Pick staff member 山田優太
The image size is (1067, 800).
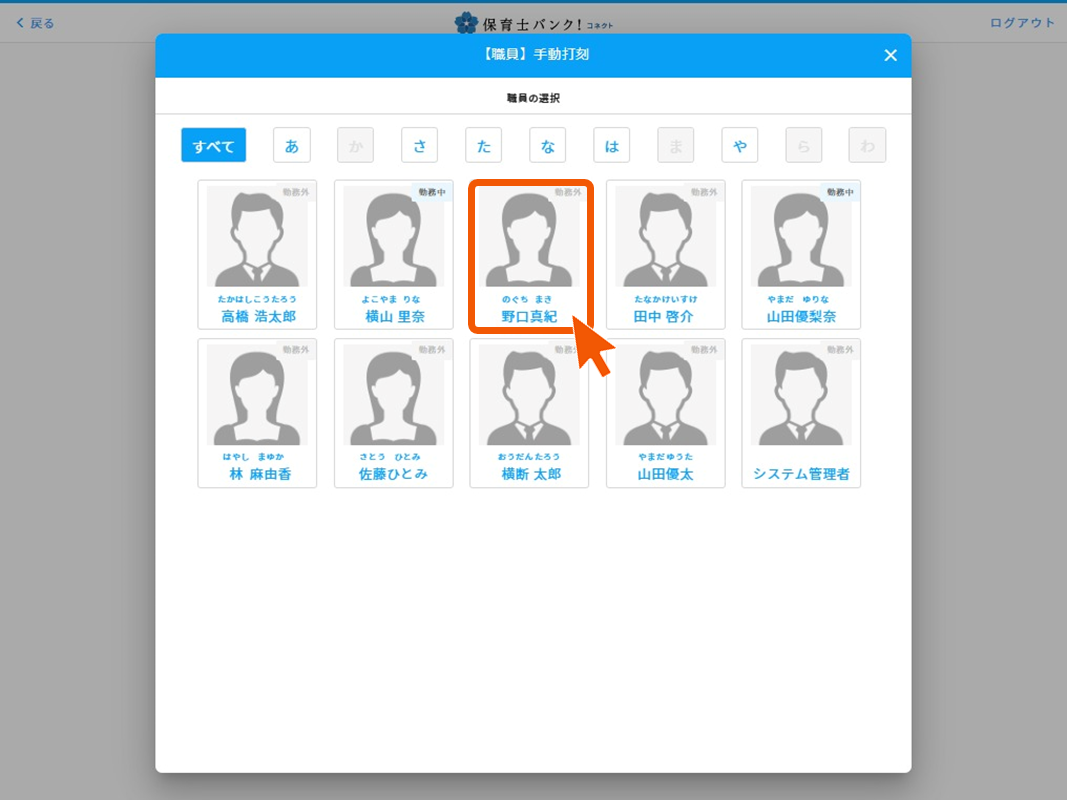pyautogui.click(x=665, y=412)
